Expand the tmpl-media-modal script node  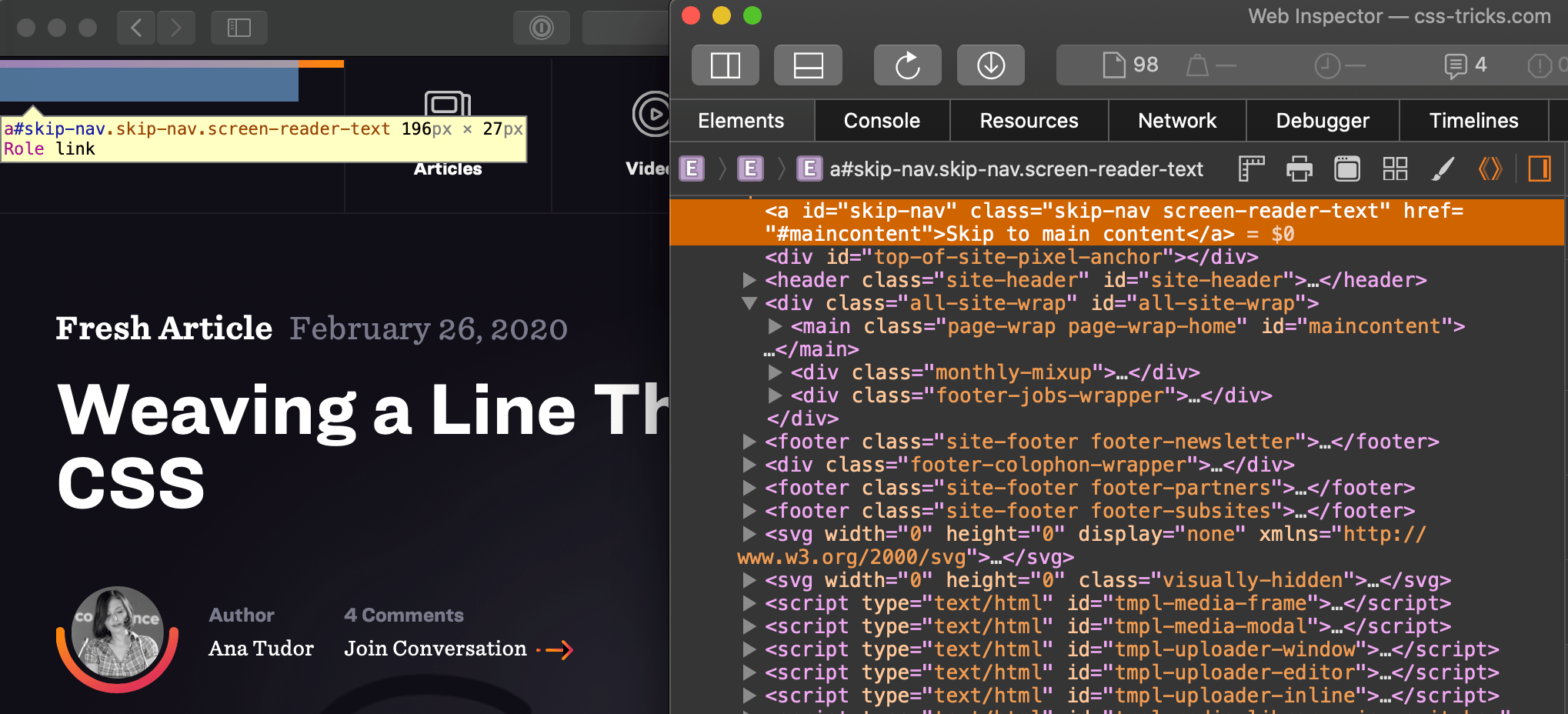pyautogui.click(x=749, y=626)
